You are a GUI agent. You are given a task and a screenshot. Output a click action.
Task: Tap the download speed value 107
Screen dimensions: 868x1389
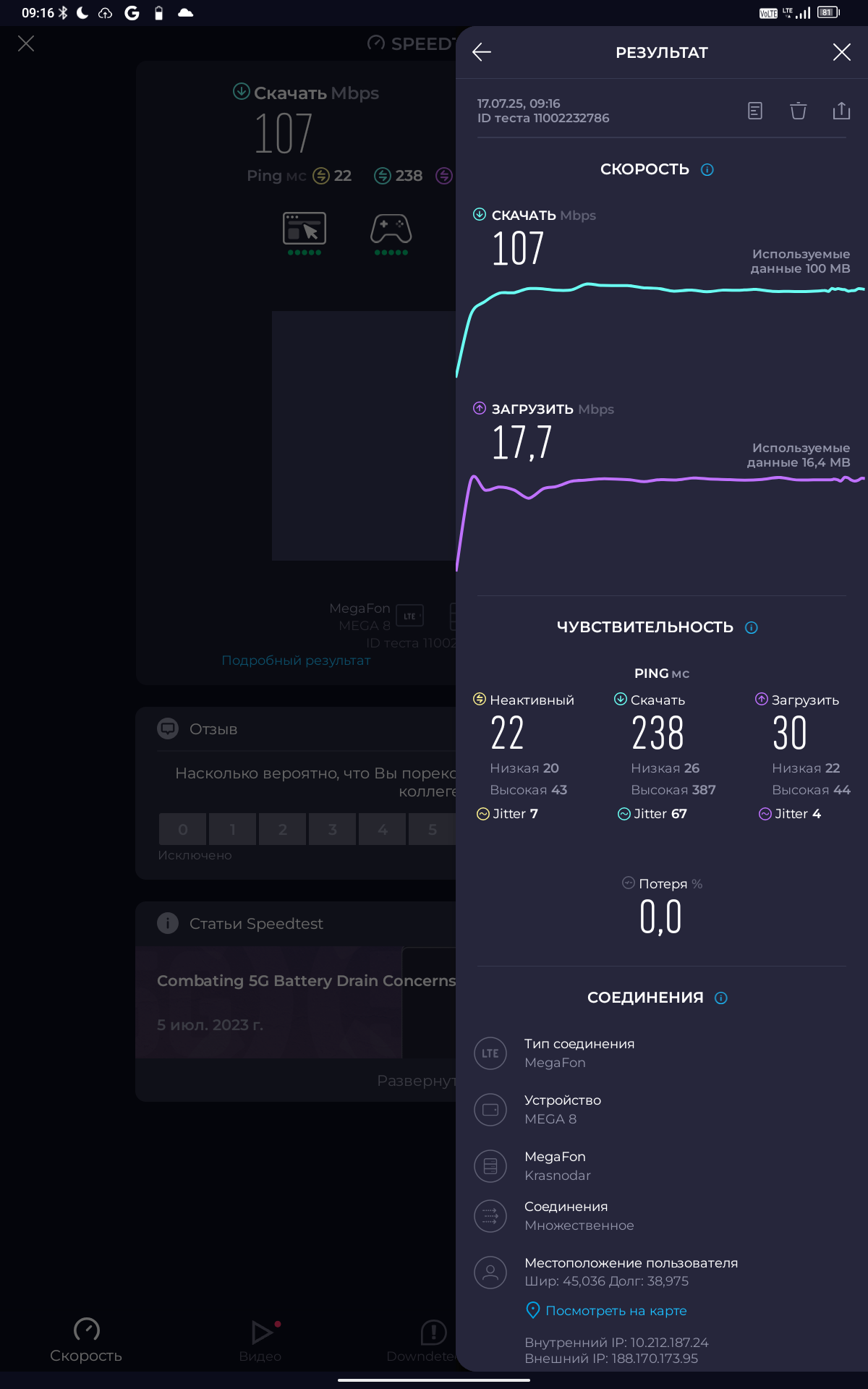click(x=518, y=249)
